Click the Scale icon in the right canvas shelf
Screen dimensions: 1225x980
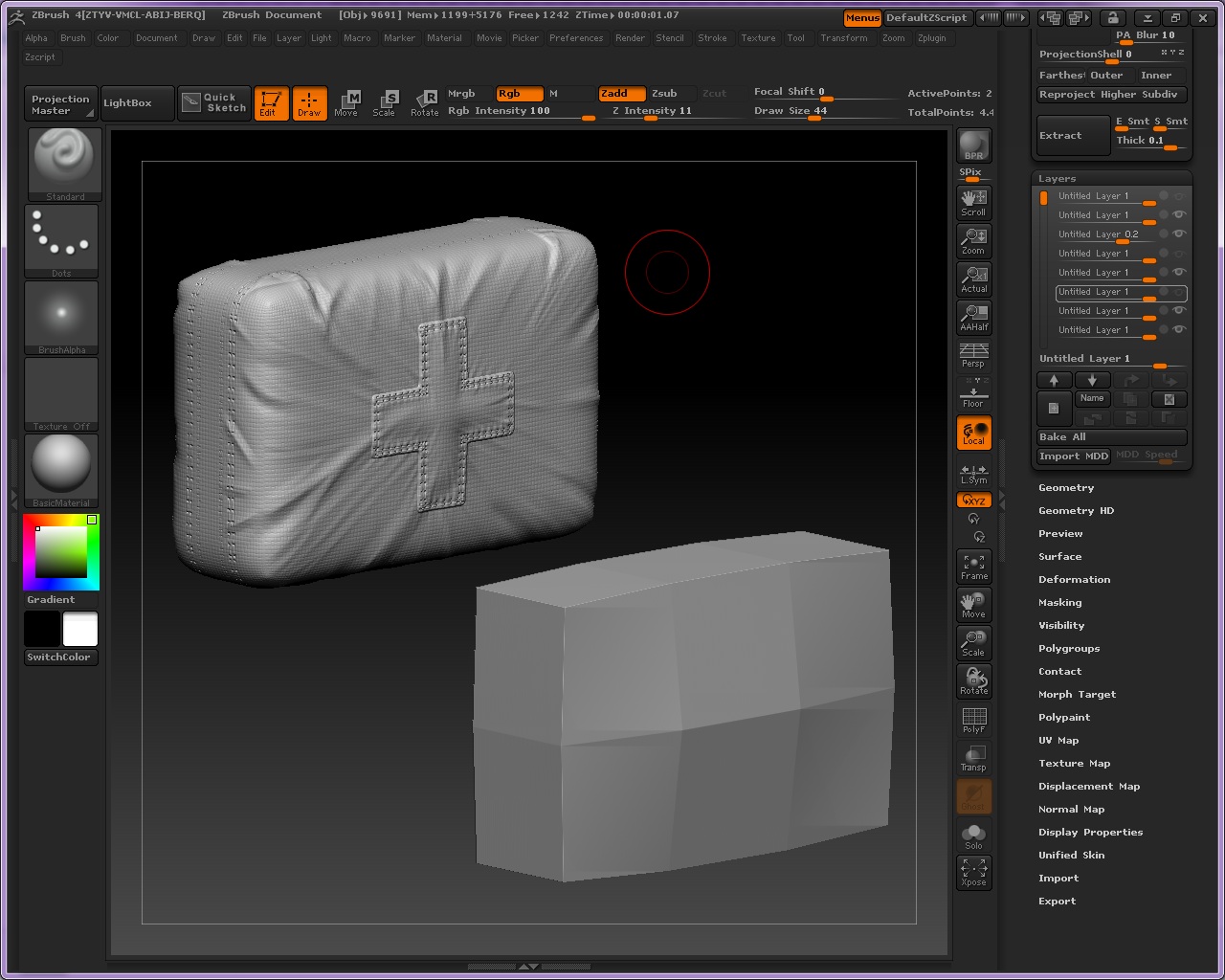973,642
